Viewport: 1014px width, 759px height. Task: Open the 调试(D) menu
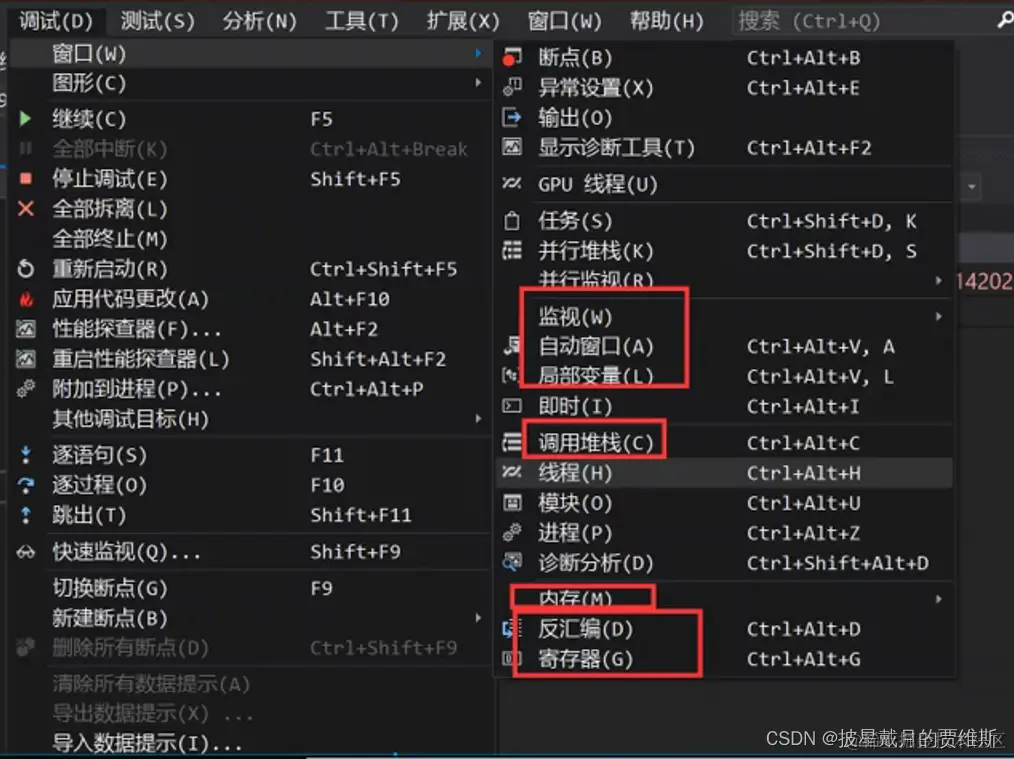pos(56,21)
